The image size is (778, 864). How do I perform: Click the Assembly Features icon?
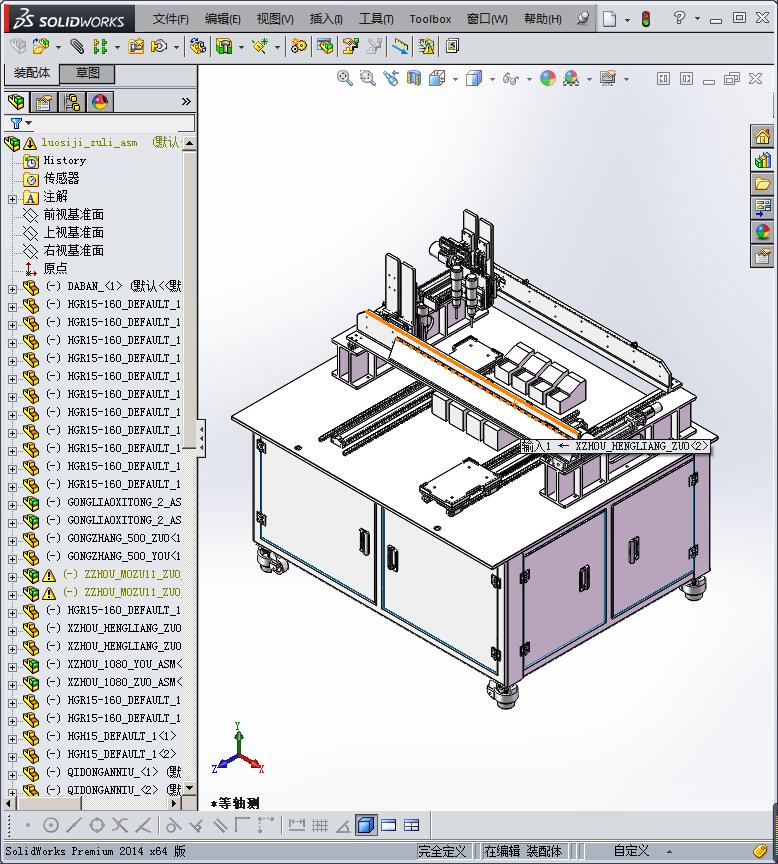(224, 46)
